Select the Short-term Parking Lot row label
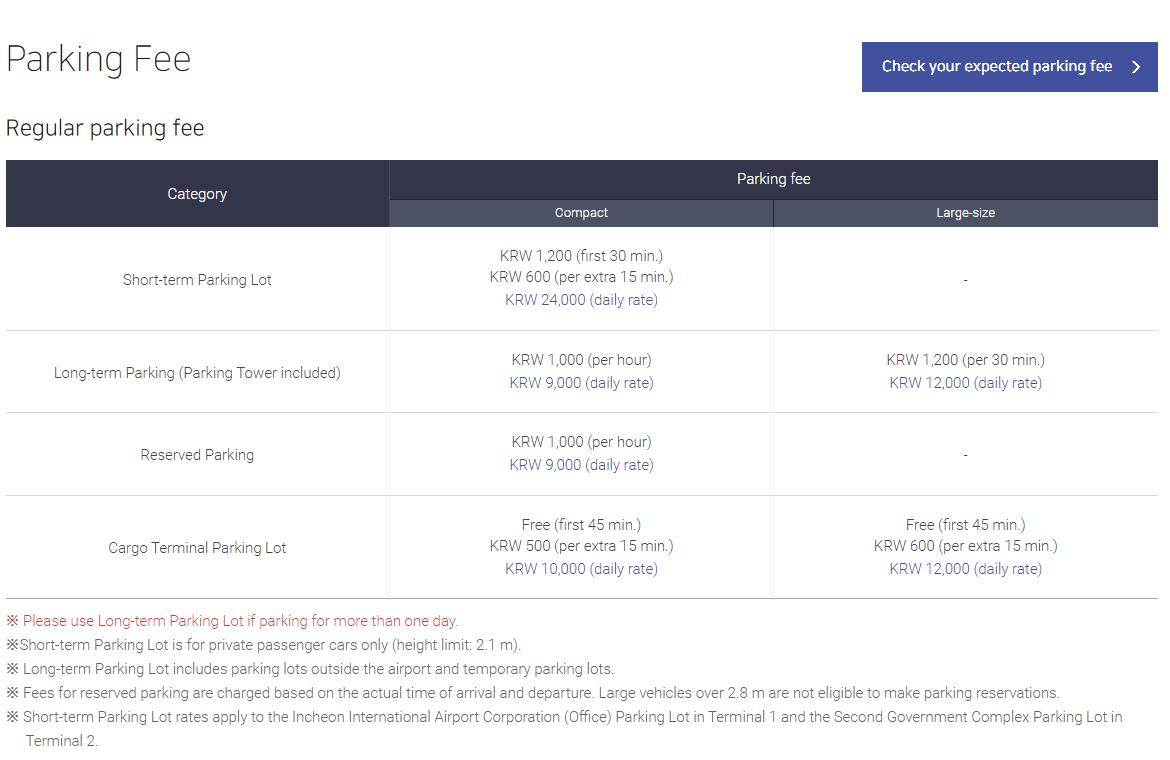Viewport: 1170px width, 760px height. [197, 280]
